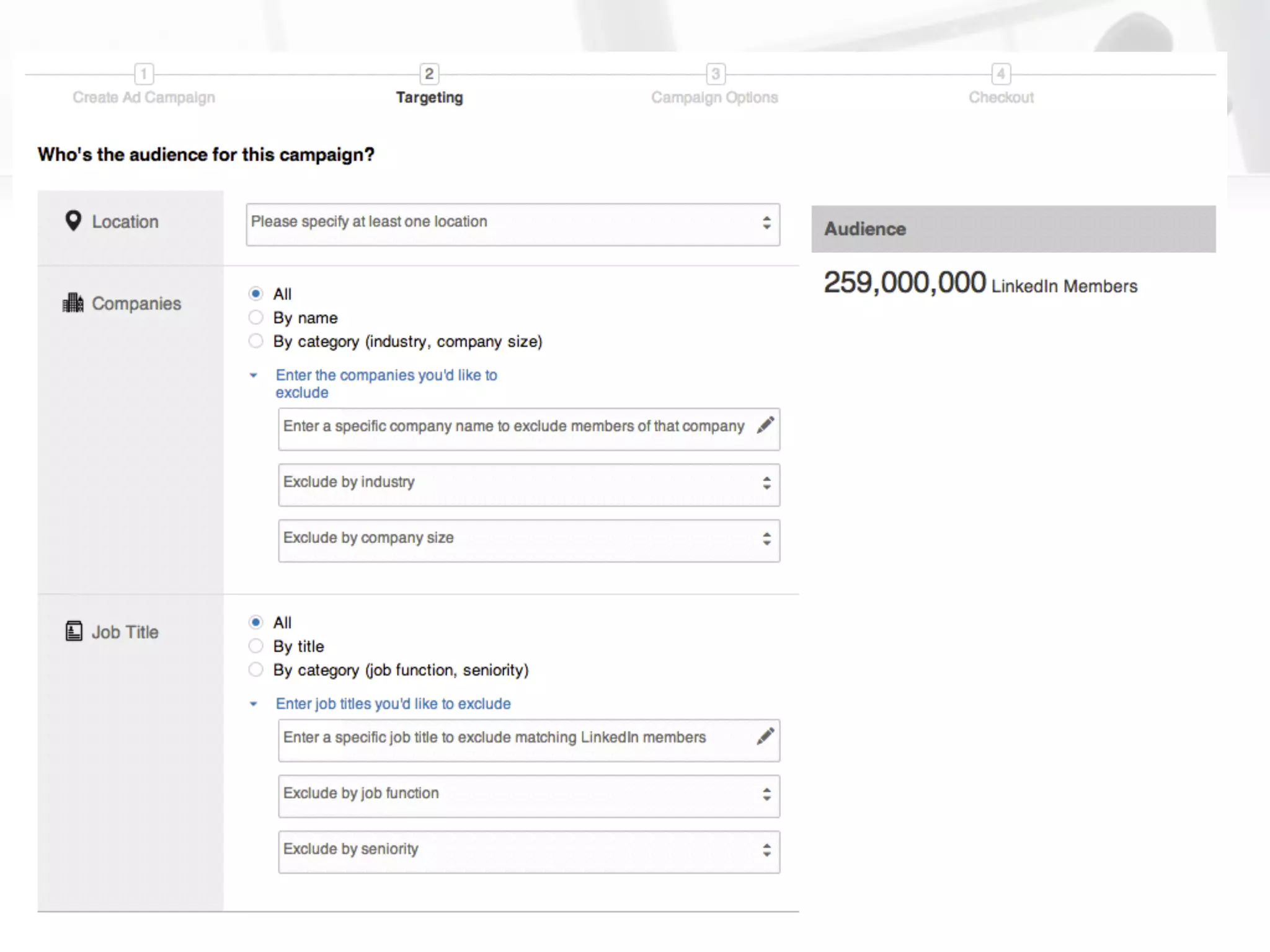Go to Create Ad Campaign step
Image resolution: width=1270 pixels, height=952 pixels.
tap(144, 97)
